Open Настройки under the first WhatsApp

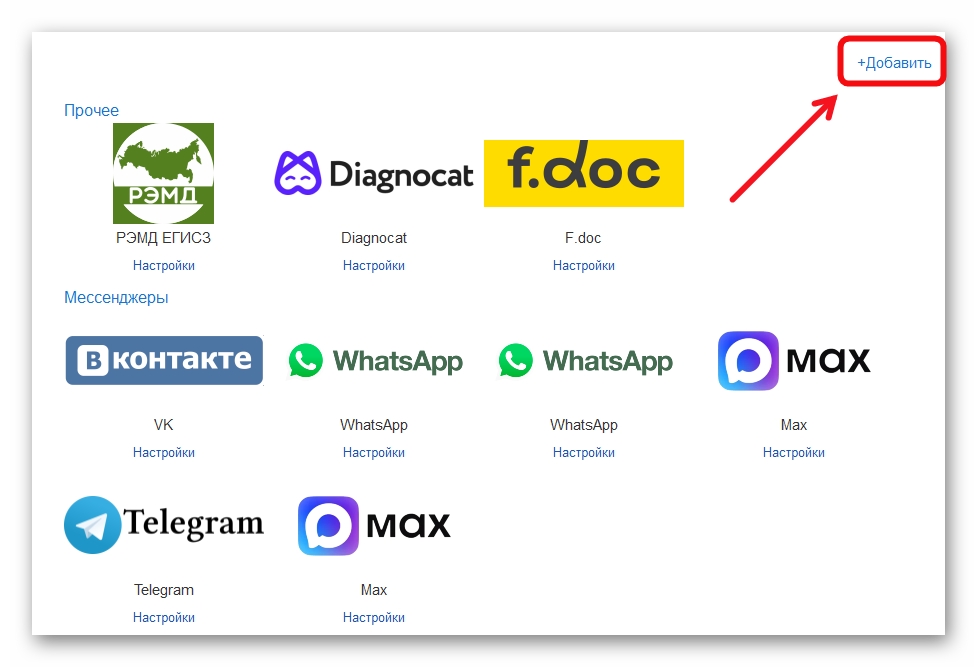click(374, 453)
